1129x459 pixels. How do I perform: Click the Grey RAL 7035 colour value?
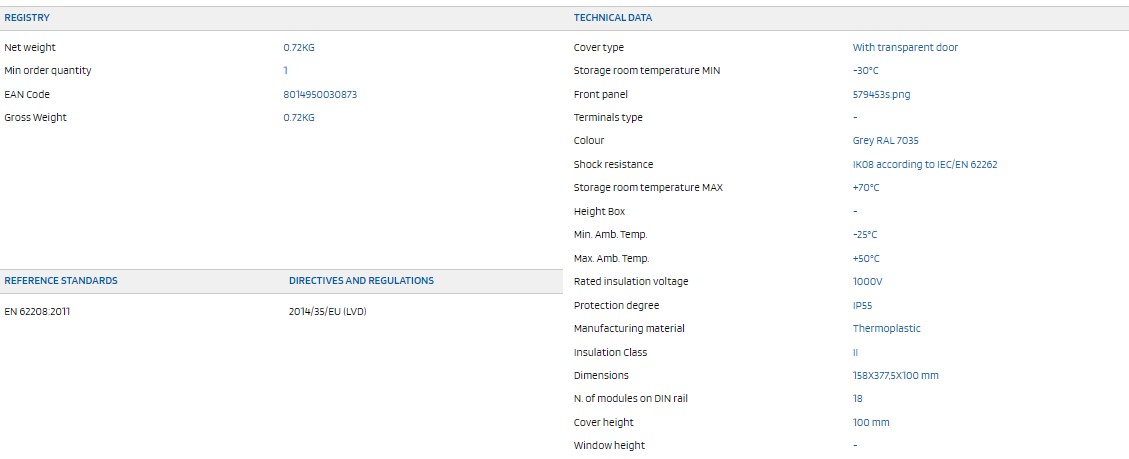885,141
